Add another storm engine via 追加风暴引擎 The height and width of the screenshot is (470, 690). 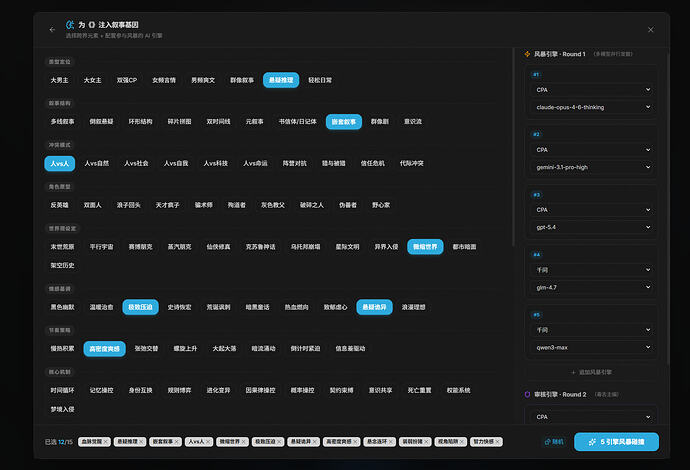pos(592,372)
